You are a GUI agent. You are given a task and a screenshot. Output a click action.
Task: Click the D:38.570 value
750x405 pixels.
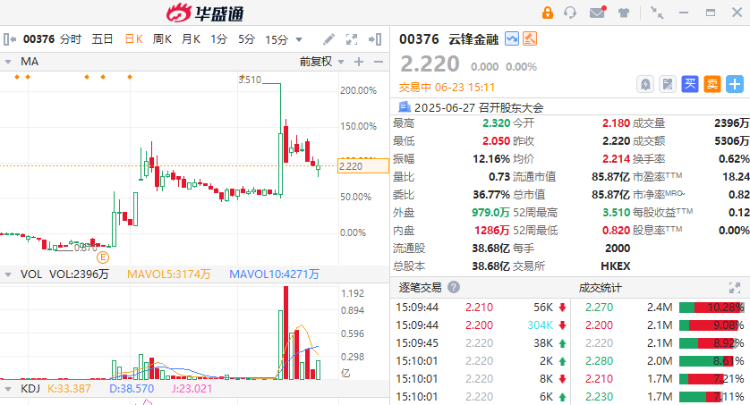click(x=132, y=388)
